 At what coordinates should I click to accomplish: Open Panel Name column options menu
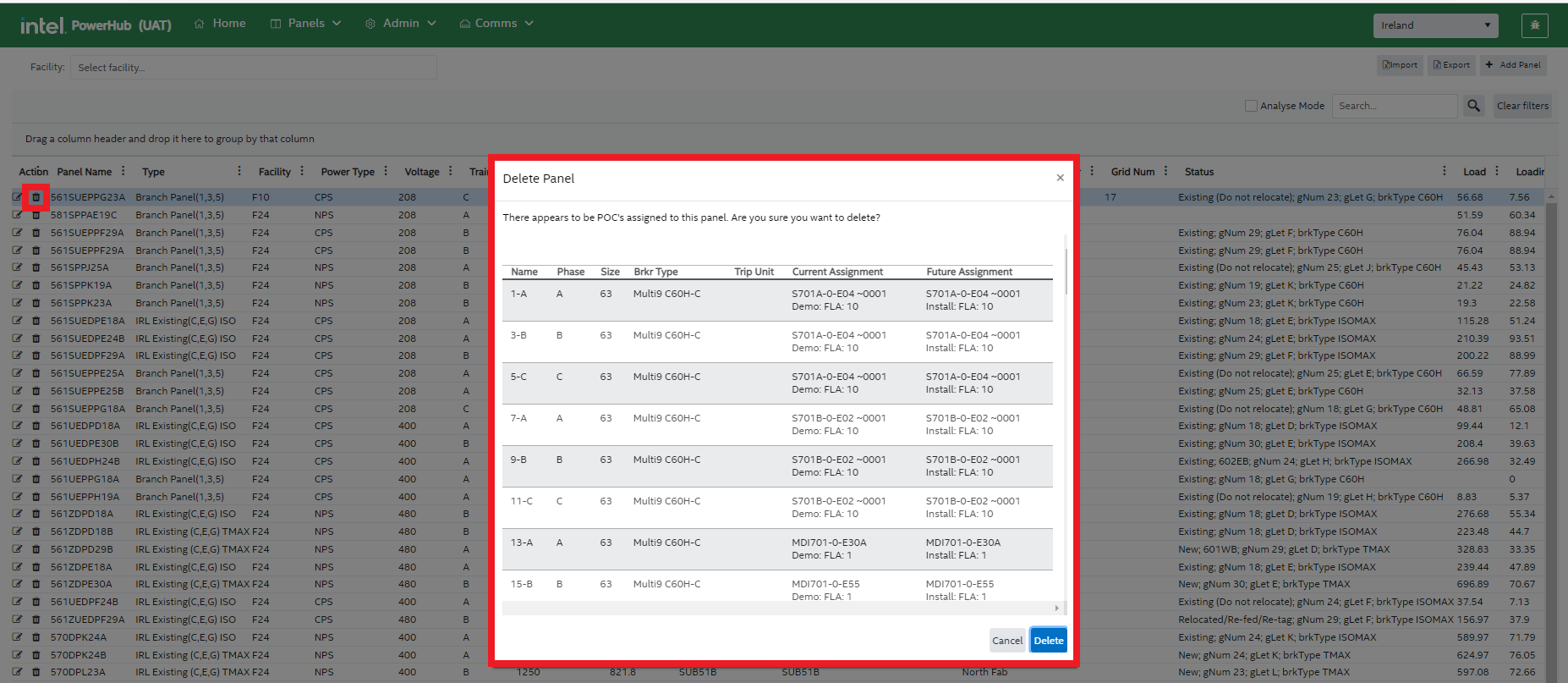coord(123,171)
